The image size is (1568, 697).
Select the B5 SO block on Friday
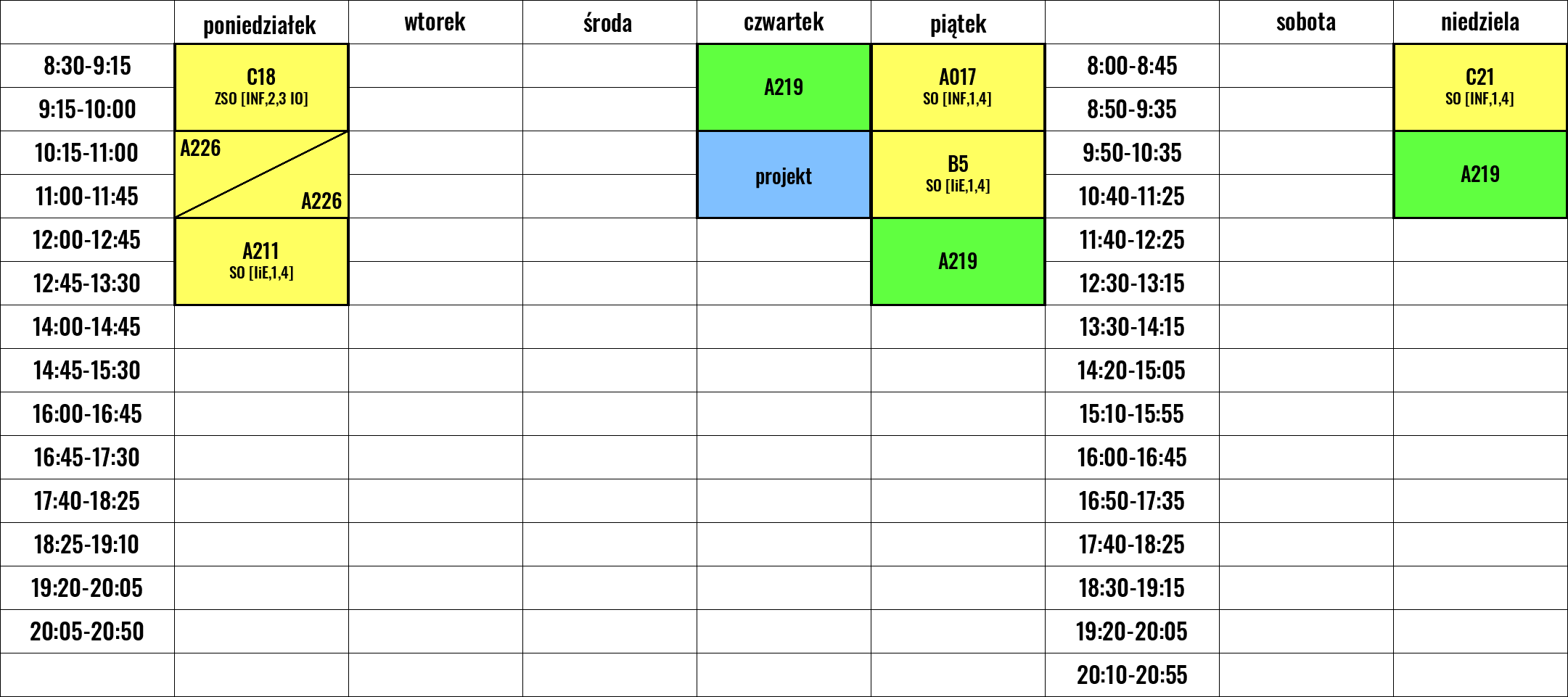pyautogui.click(x=958, y=174)
